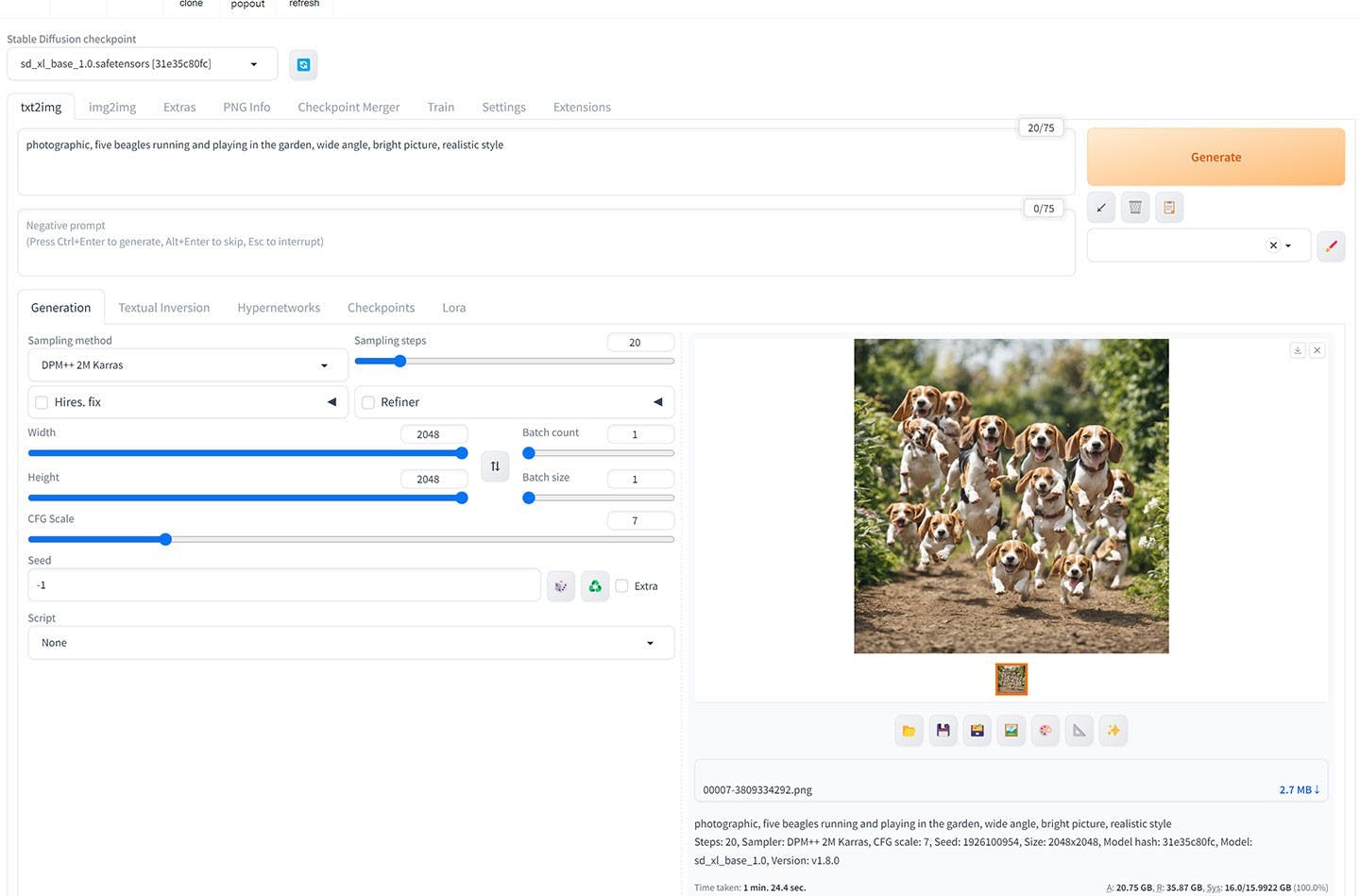1360x896 pixels.
Task: Refresh the Stable Diffusion checkpoint list
Action: tap(303, 64)
